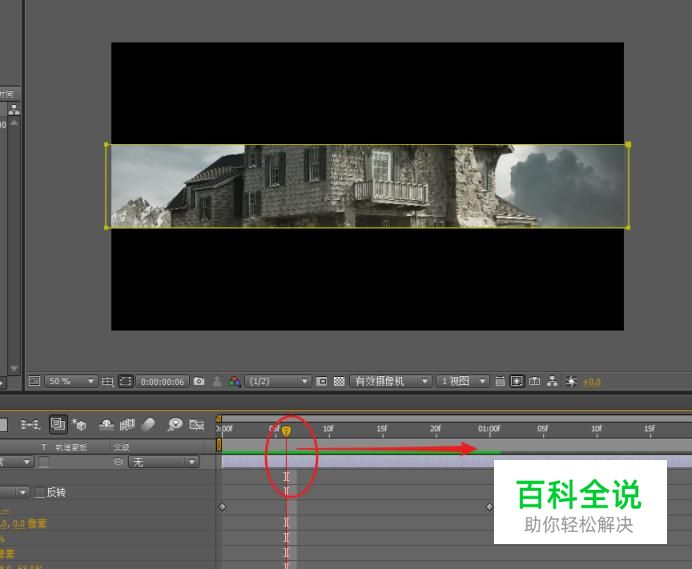
Task: Toggle mask and shape path visibility
Action: pyautogui.click(x=126, y=381)
